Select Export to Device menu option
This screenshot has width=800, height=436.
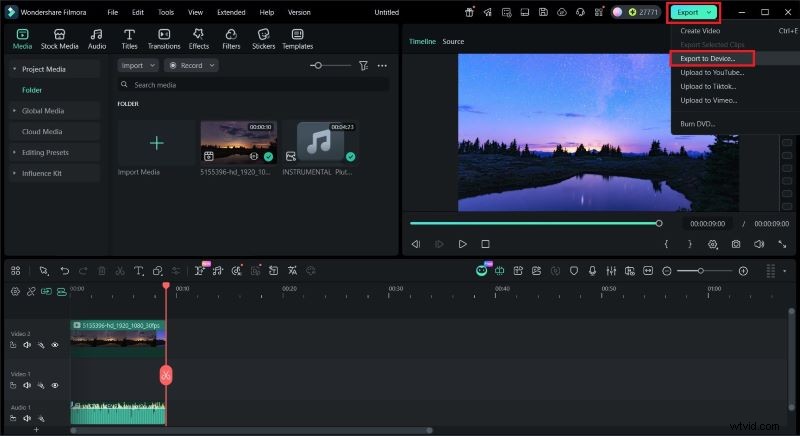(708, 59)
